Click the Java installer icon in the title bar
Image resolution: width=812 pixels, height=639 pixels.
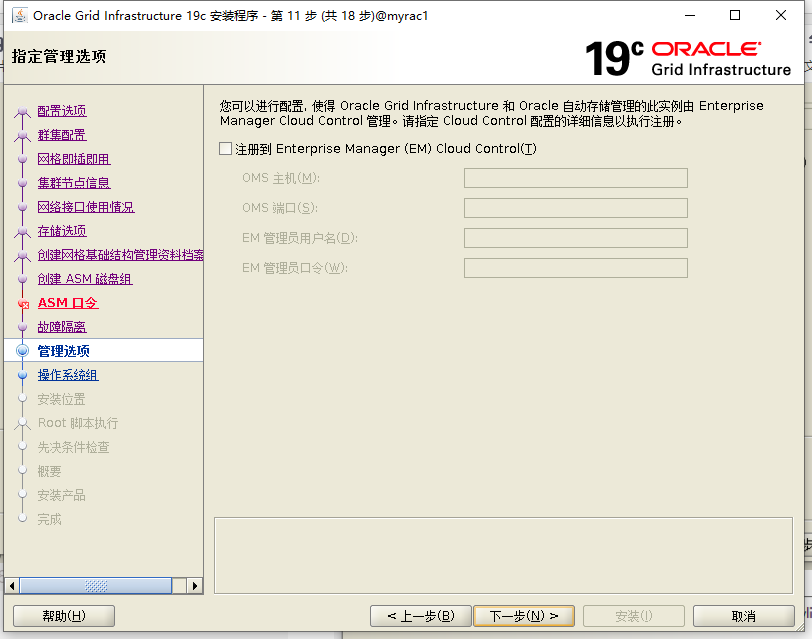click(x=19, y=16)
